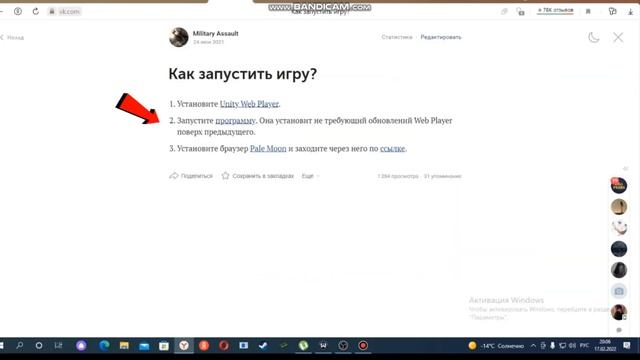Screen dimensions: 640x360
Task: Open the Unity Web Player link
Action: (x=249, y=104)
